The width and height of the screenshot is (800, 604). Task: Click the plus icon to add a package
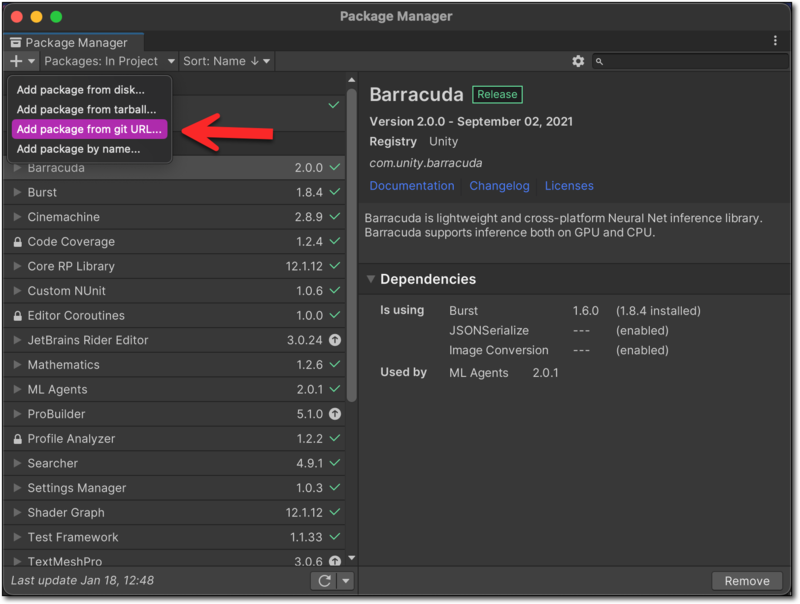click(x=15, y=61)
